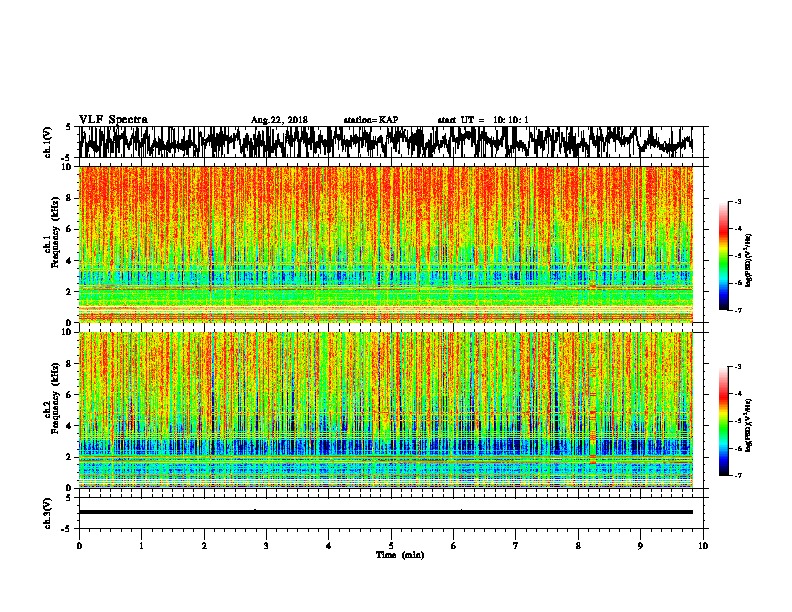The width and height of the screenshot is (792, 612).
Task: Click the ch.3 flat black trace line
Action: pos(385,512)
